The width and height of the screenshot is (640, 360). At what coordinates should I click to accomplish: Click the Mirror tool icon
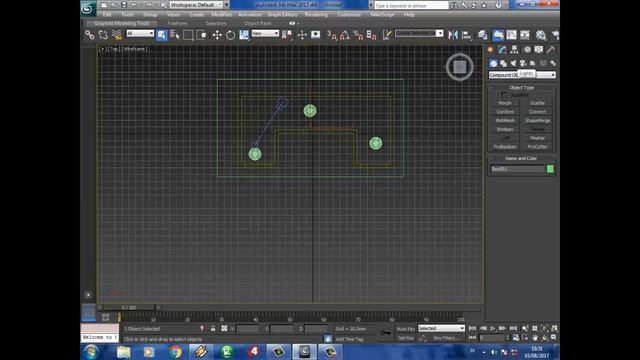tap(453, 35)
